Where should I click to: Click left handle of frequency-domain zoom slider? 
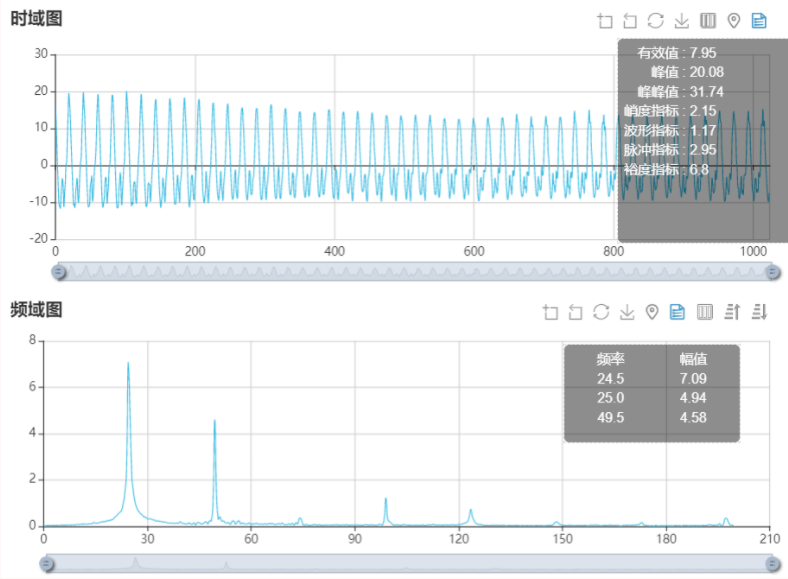[47, 564]
